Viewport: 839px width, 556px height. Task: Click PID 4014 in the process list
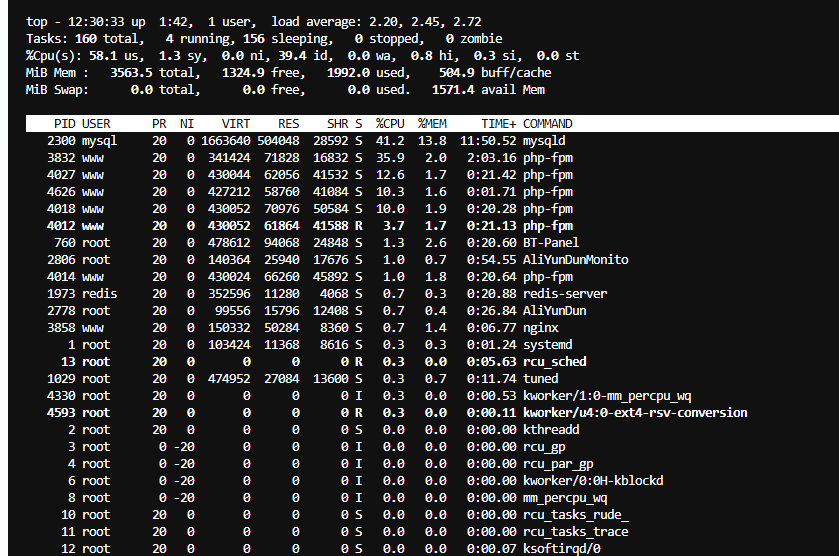[61, 277]
